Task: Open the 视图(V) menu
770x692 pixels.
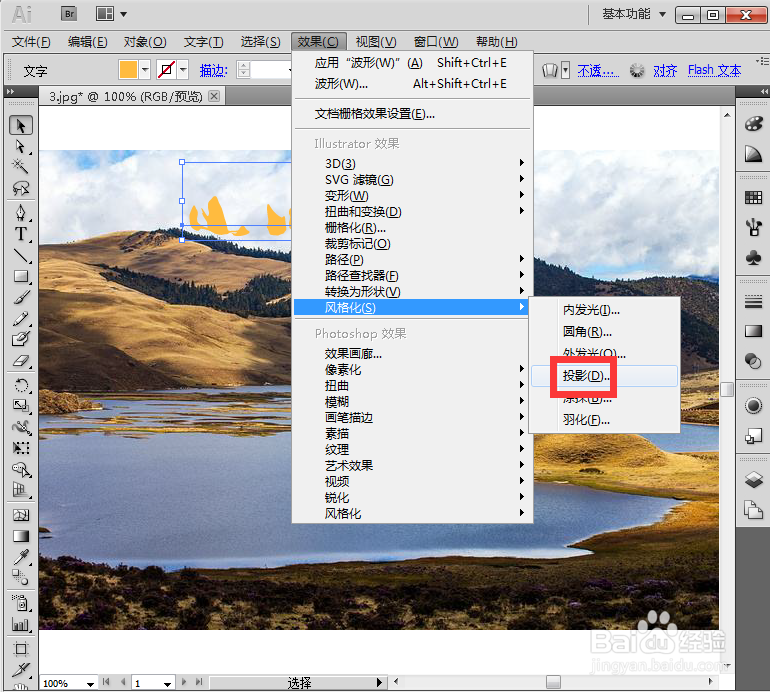Action: point(376,42)
